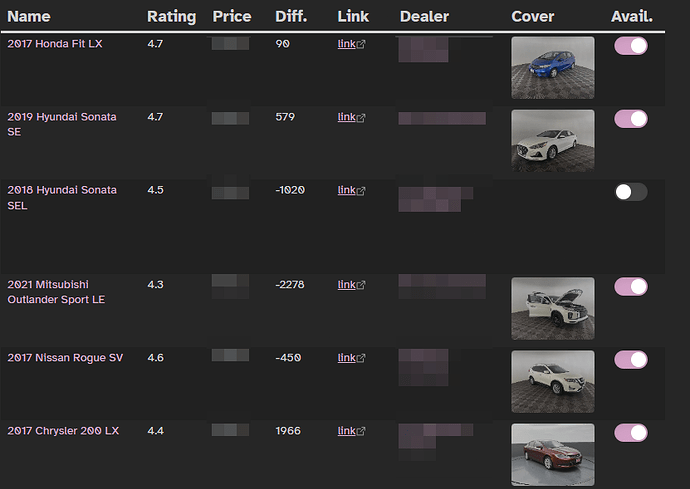This screenshot has height=489, width=690.
Task: Click the Diff. value -1020
Action: (290, 190)
